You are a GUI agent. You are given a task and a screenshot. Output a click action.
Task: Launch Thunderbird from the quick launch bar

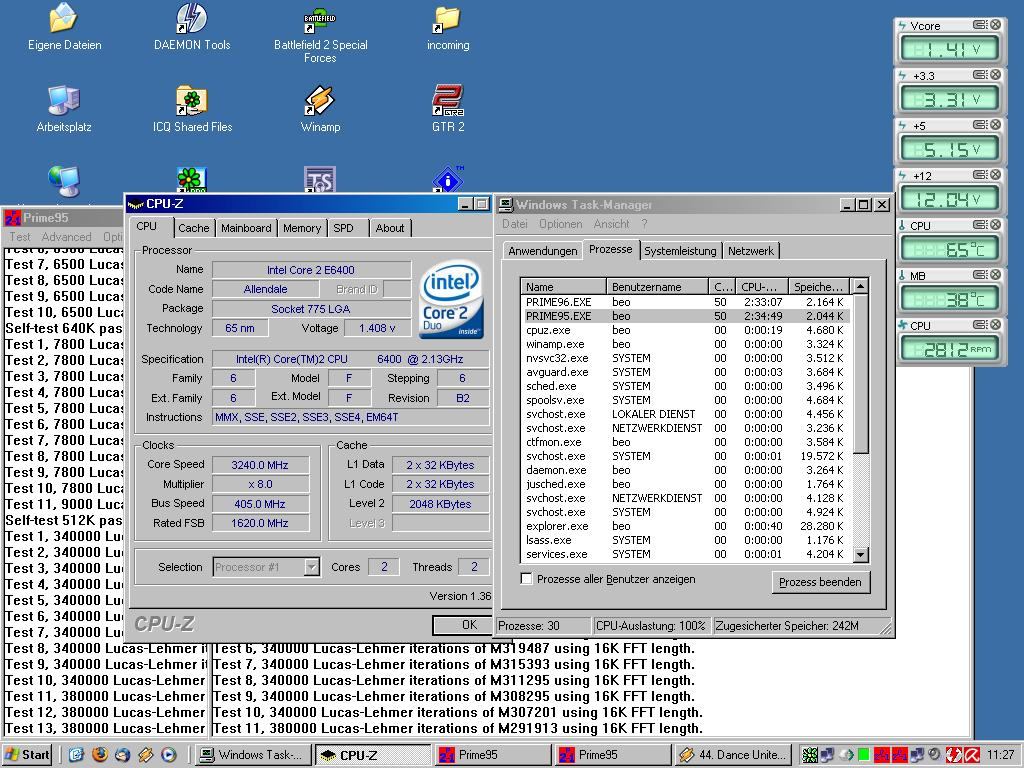[122, 755]
